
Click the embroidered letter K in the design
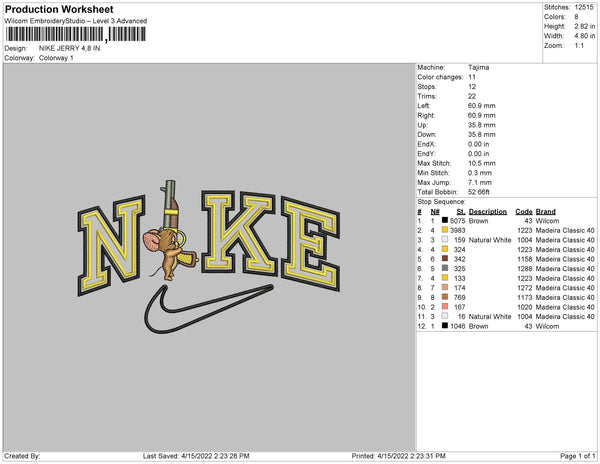[x=239, y=233]
